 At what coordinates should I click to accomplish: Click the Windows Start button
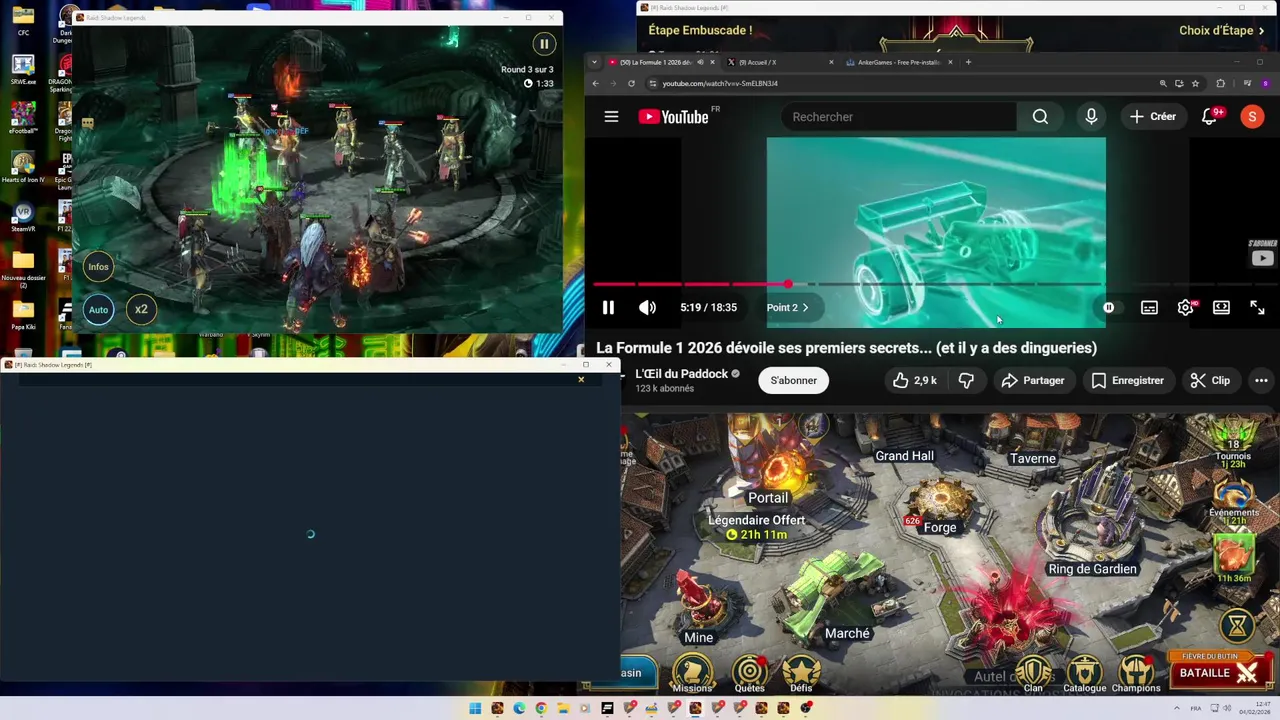tap(475, 708)
